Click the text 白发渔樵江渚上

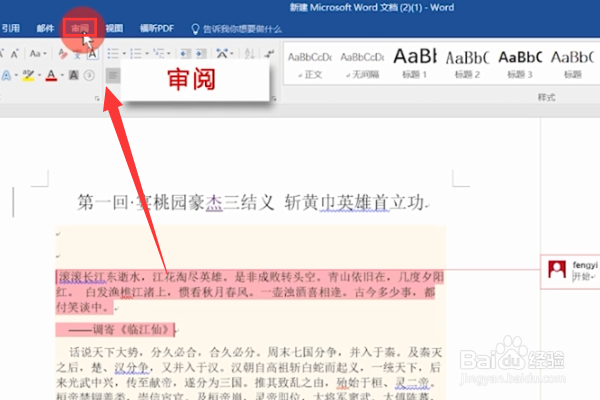coord(127,292)
